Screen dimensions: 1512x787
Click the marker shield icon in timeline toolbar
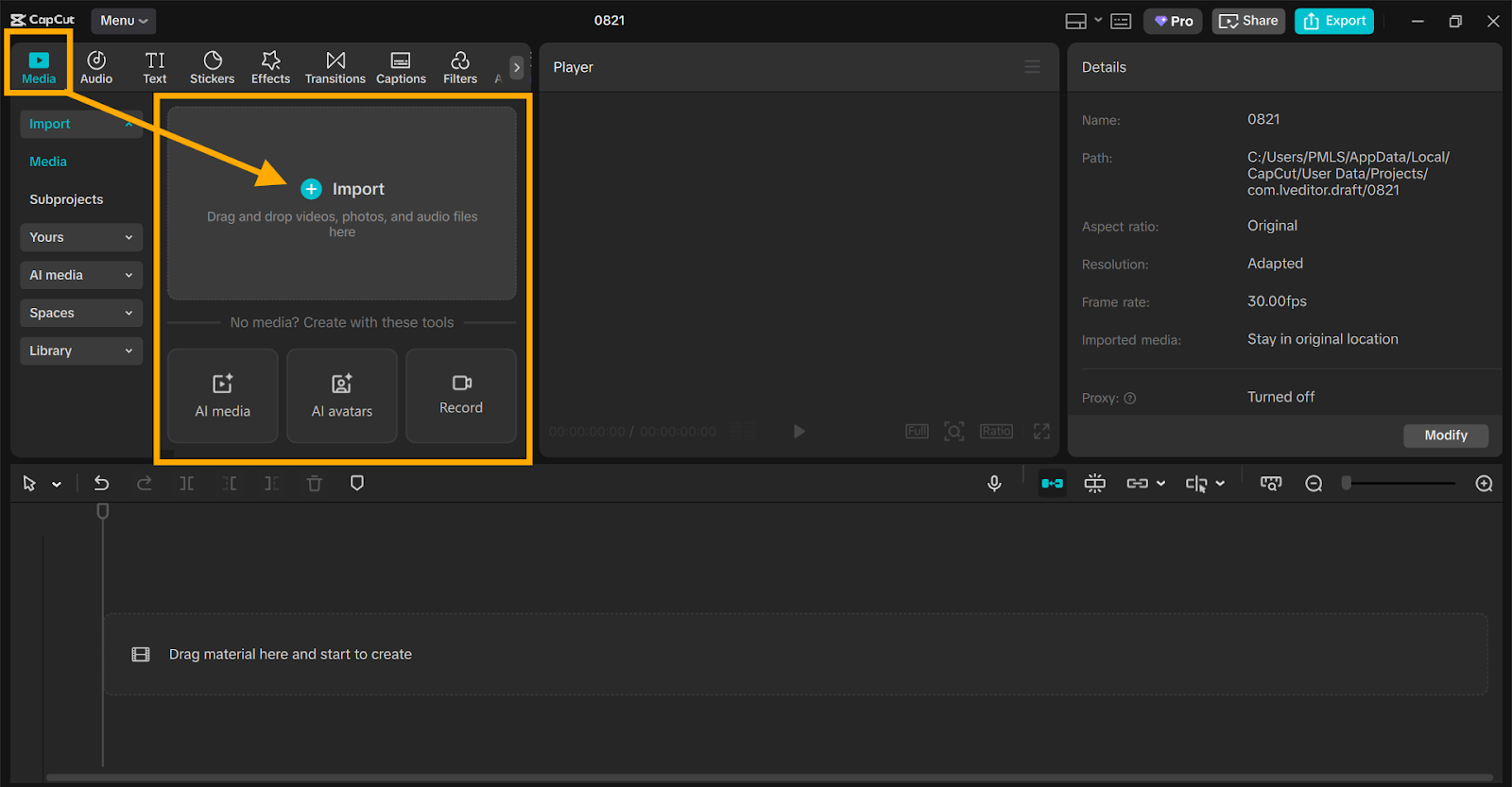tap(357, 484)
